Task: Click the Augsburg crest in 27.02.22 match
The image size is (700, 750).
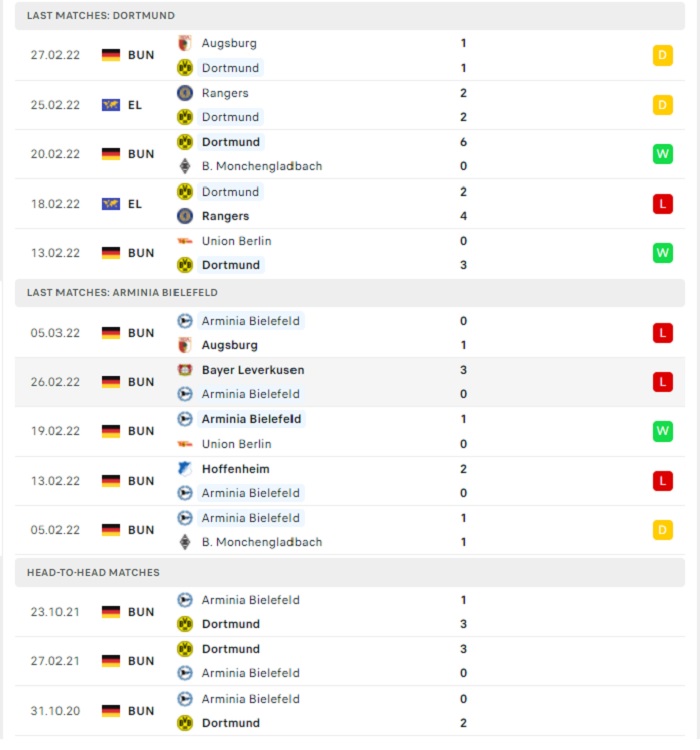Action: [185, 43]
